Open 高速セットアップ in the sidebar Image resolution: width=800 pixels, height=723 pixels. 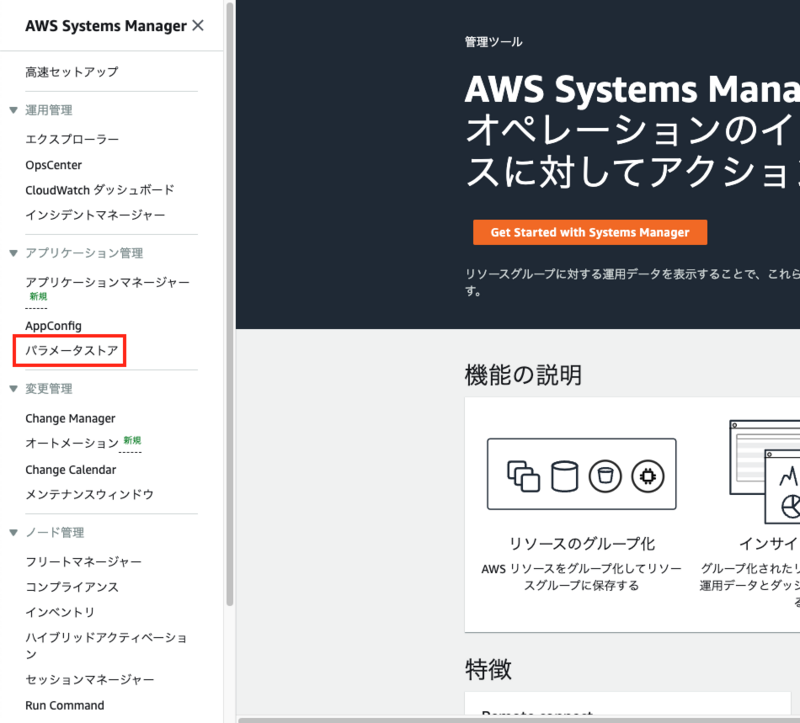coord(72,72)
